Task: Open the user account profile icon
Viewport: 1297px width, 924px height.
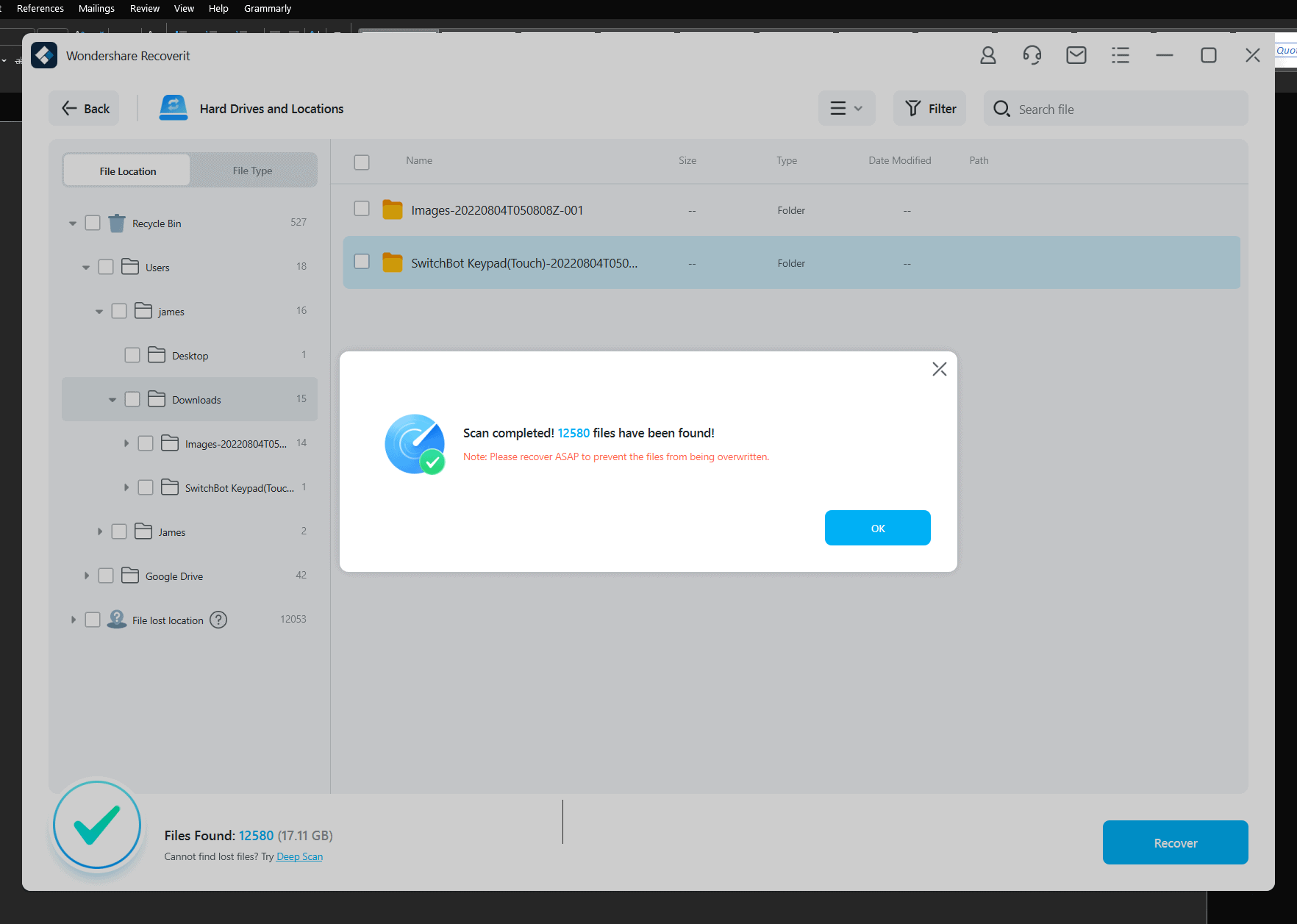Action: (x=987, y=56)
